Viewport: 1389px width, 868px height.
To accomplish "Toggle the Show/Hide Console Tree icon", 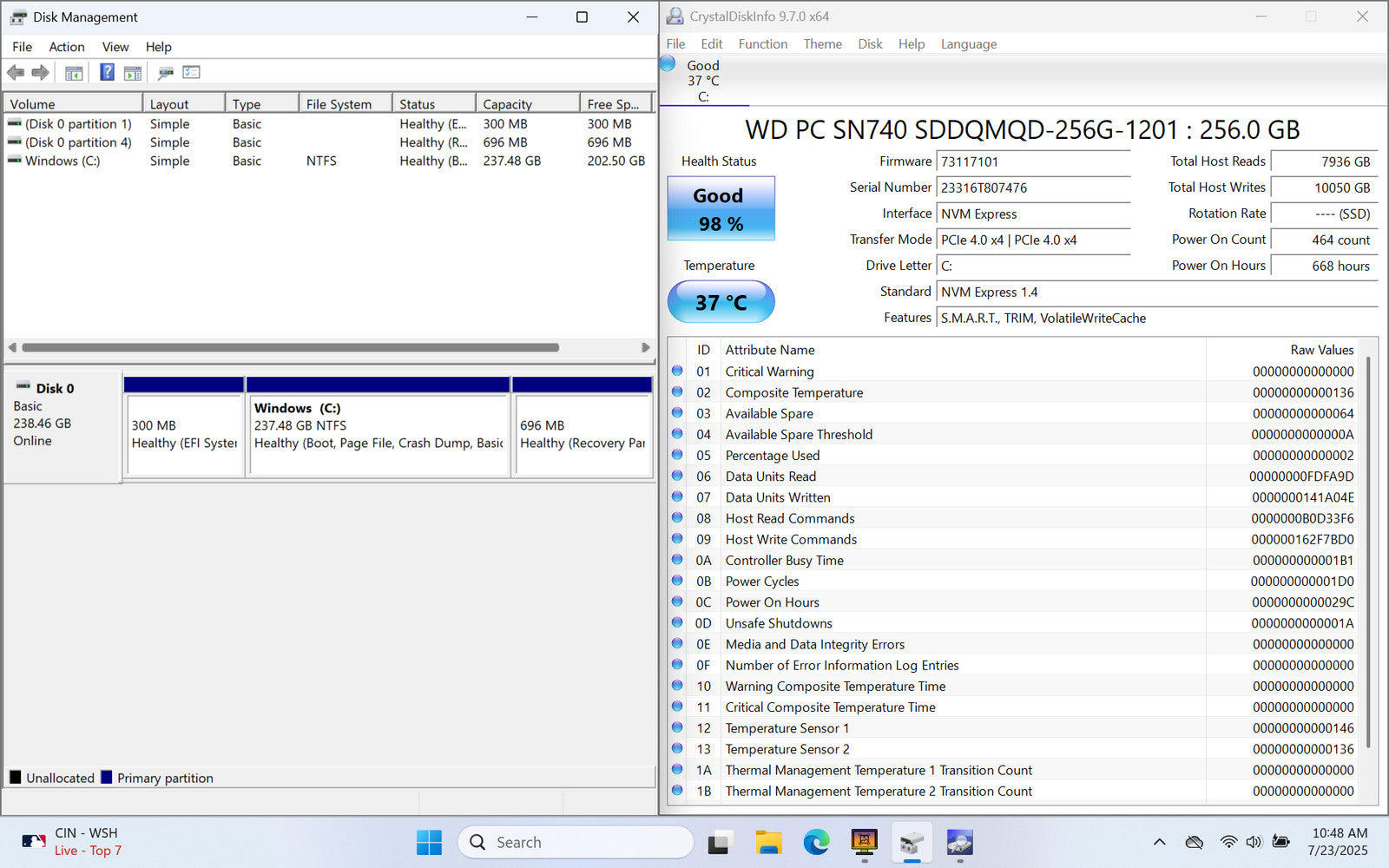I will 74,73.
